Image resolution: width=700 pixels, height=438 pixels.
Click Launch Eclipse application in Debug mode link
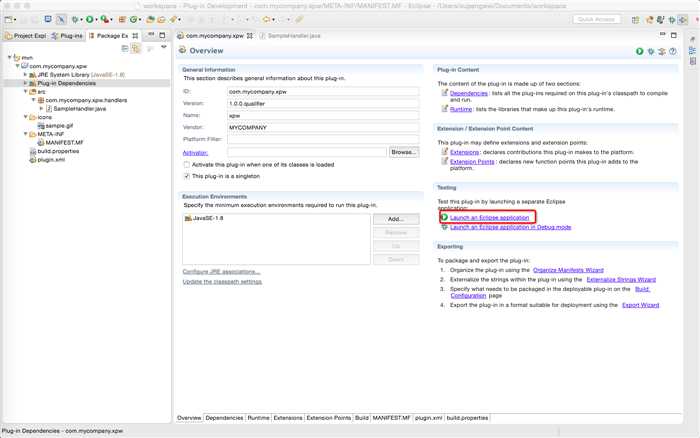pos(510,227)
